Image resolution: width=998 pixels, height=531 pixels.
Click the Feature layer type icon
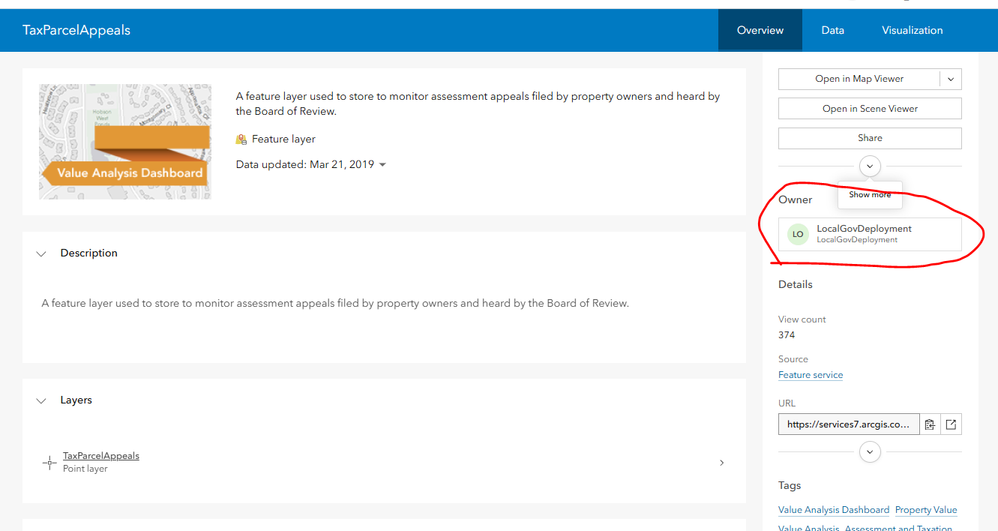coord(241,139)
